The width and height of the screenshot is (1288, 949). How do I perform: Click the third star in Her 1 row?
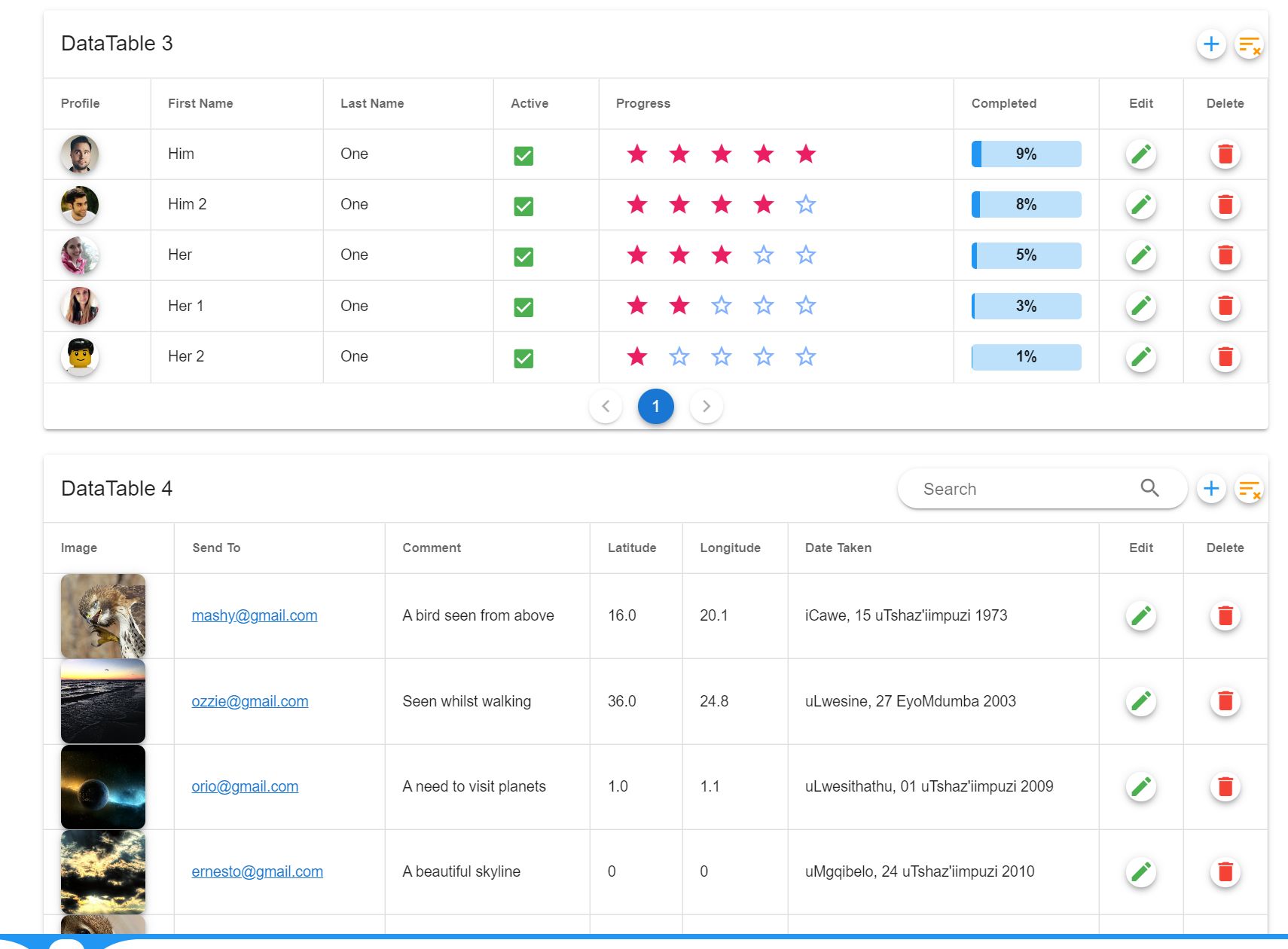coord(722,305)
